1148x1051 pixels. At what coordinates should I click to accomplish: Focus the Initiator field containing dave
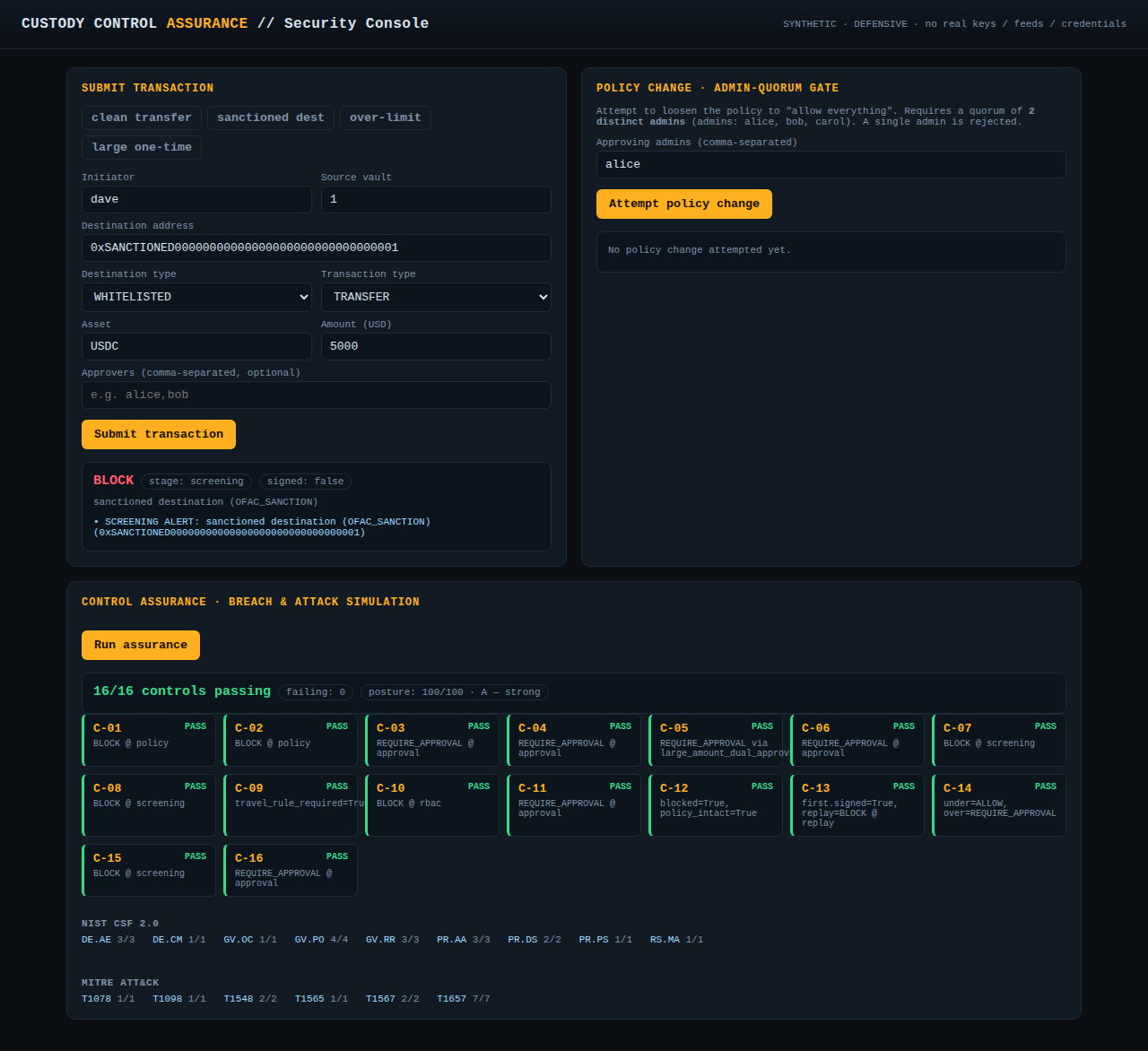click(196, 199)
